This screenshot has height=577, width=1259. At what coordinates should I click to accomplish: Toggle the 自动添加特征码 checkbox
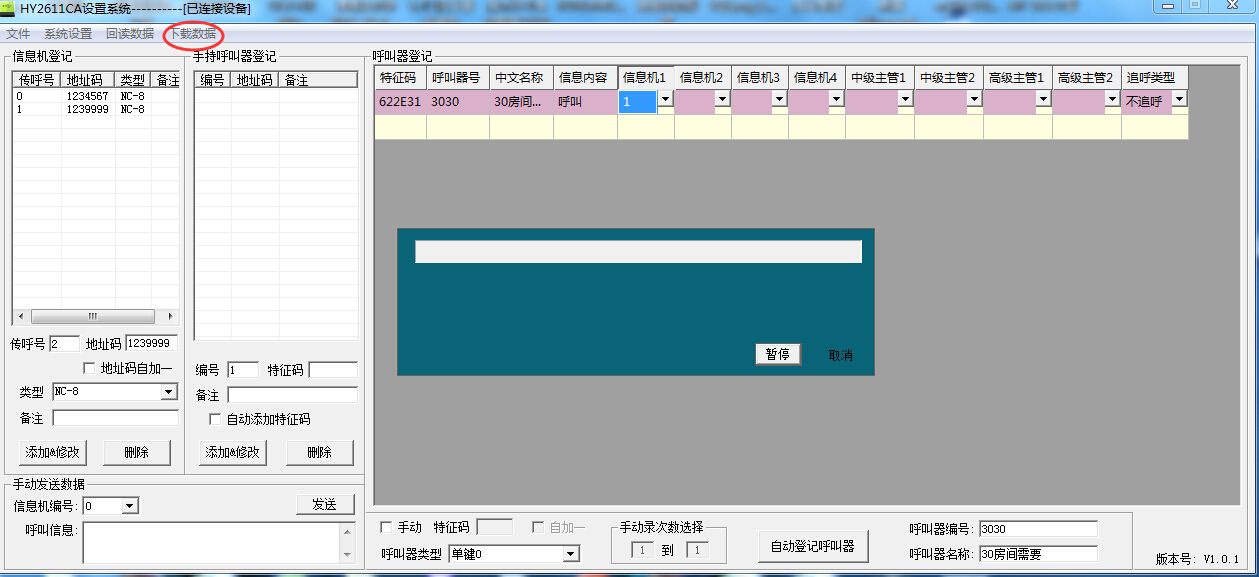click(x=215, y=419)
